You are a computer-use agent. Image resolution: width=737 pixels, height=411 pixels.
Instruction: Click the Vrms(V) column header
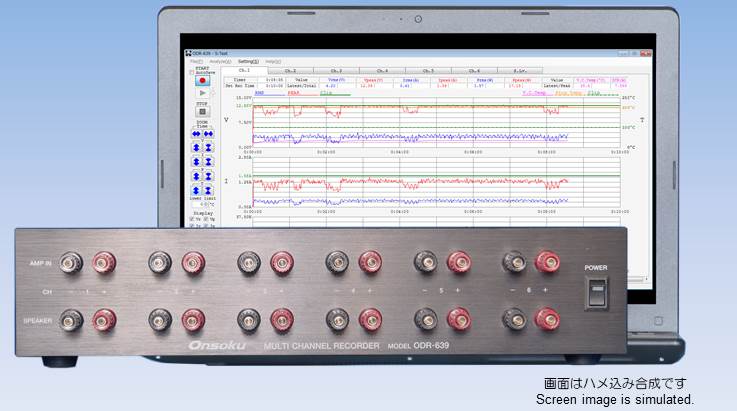[x=337, y=79]
